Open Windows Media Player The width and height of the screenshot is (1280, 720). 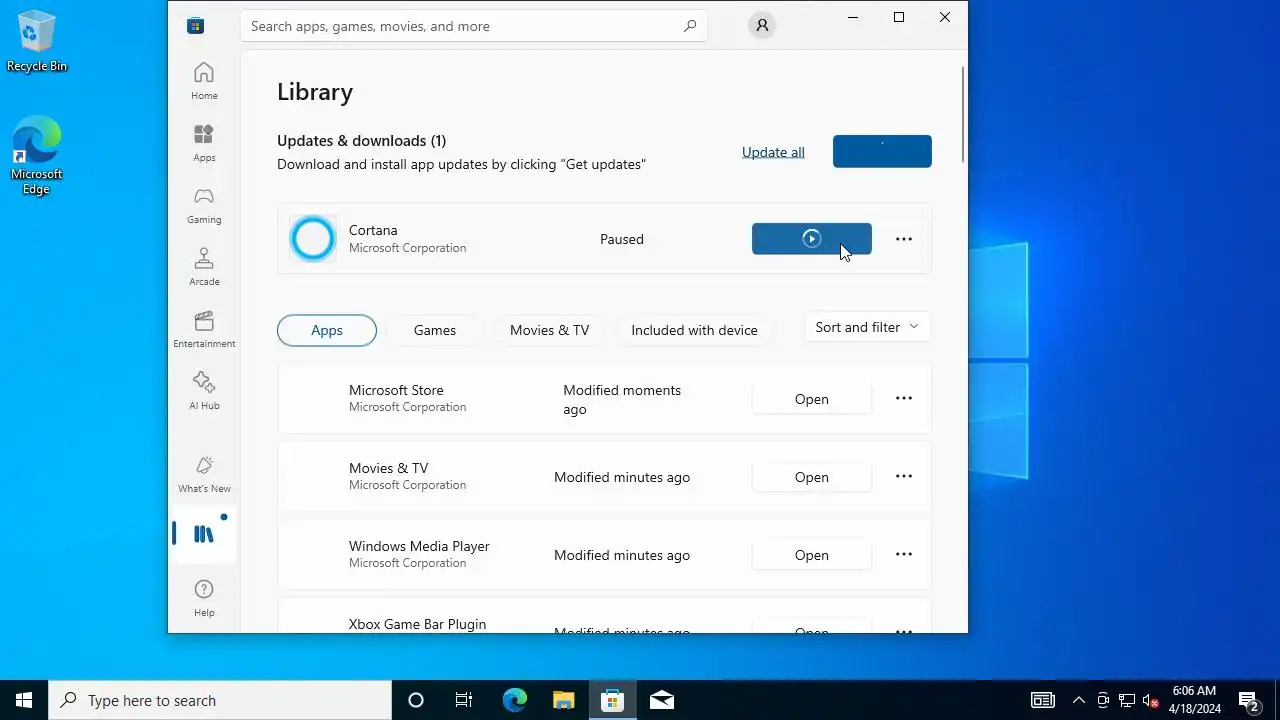pyautogui.click(x=812, y=555)
